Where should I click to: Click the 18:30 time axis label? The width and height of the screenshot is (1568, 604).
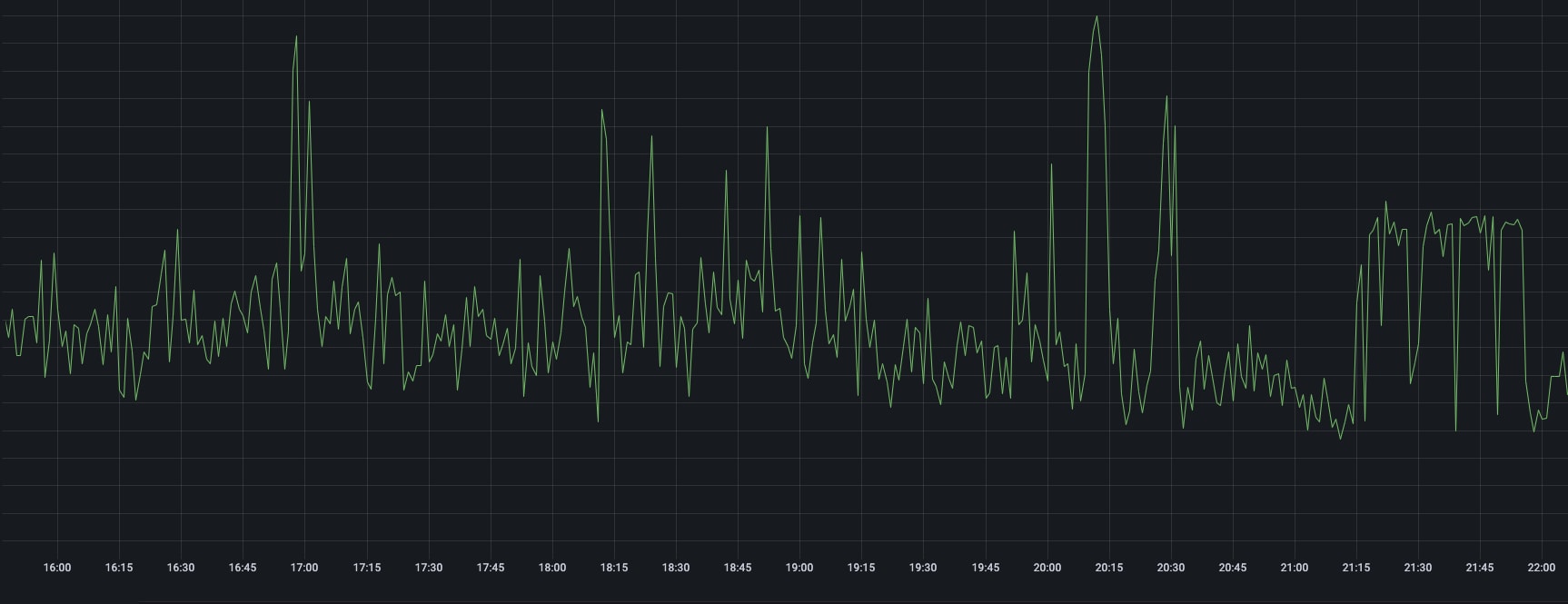click(675, 568)
